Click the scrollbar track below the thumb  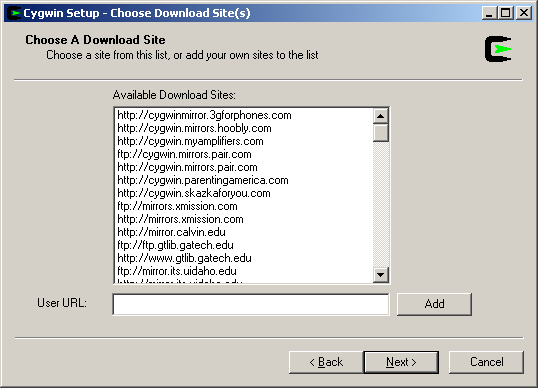(x=381, y=204)
